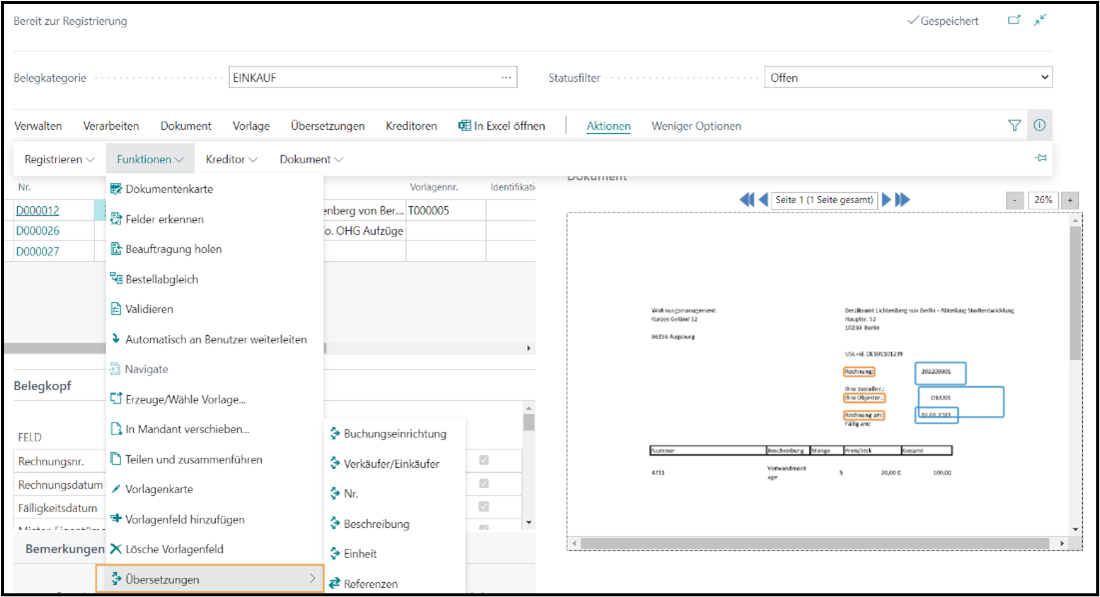Jump to last document page
Image resolution: width=1100 pixels, height=597 pixels.
[903, 200]
